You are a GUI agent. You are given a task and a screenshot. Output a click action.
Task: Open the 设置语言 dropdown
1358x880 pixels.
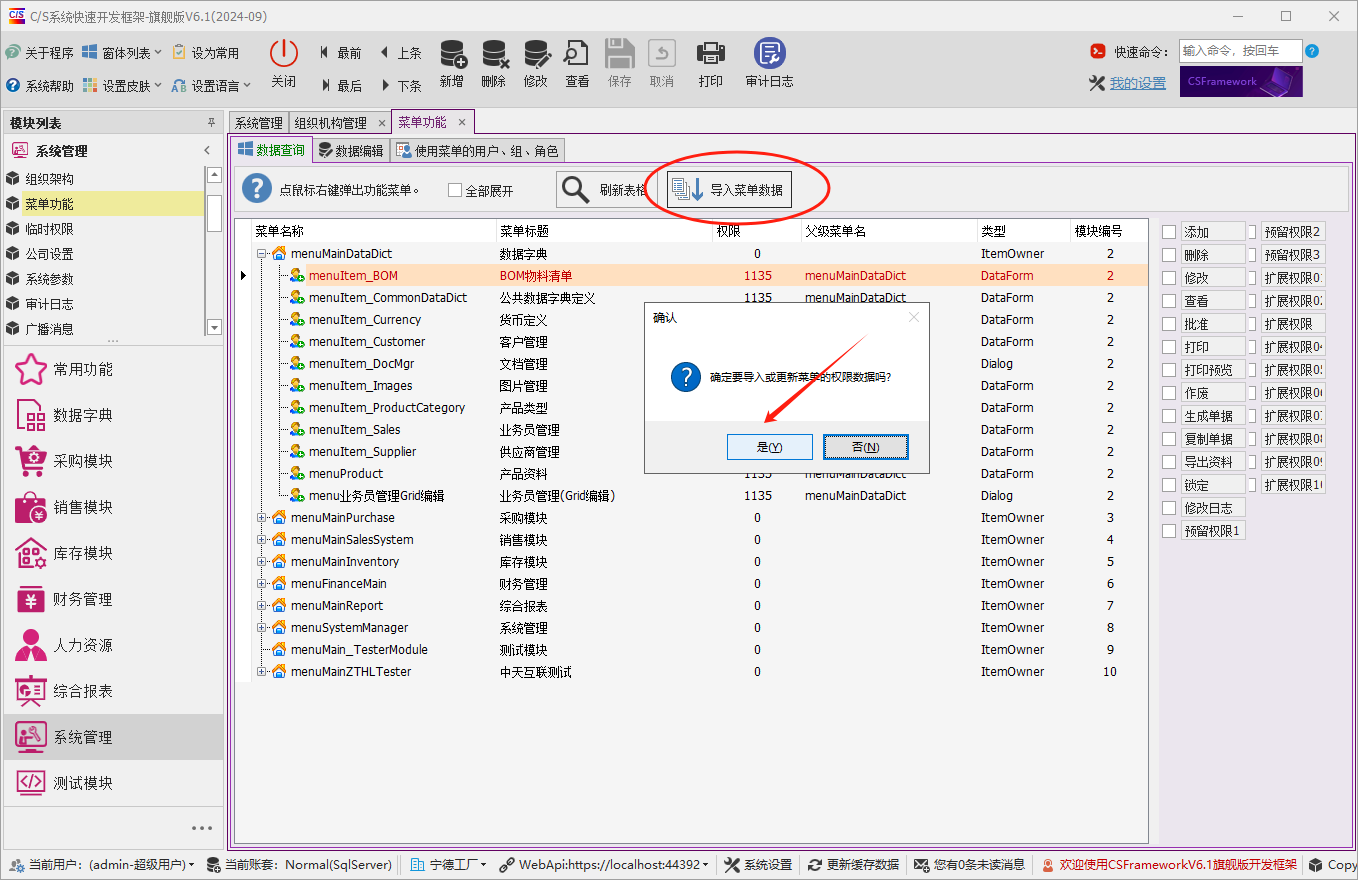(211, 86)
